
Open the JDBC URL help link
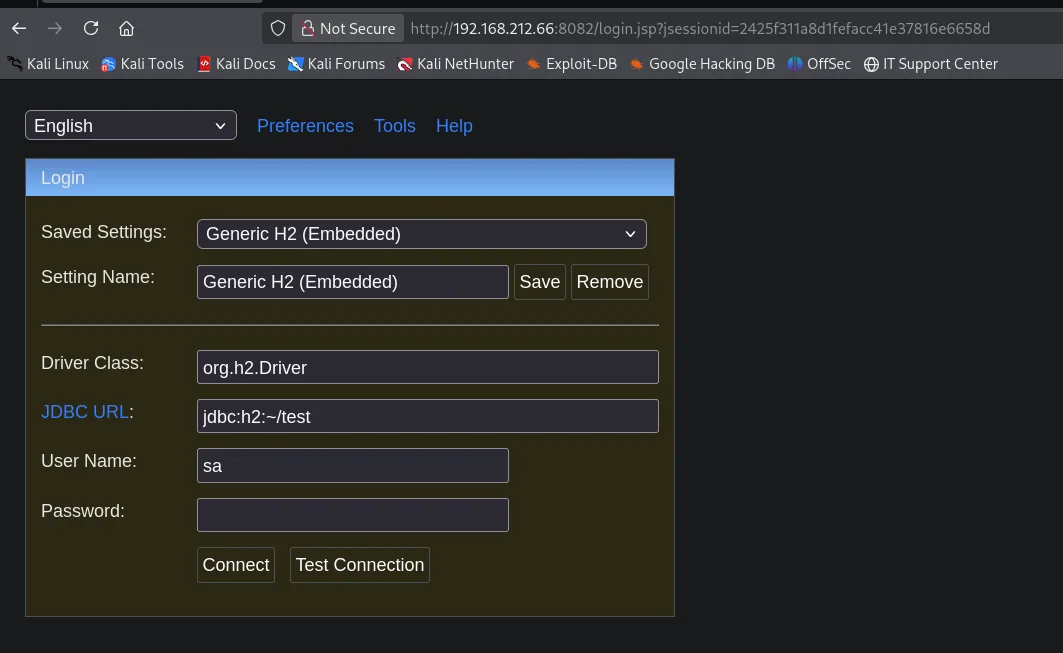tap(85, 412)
